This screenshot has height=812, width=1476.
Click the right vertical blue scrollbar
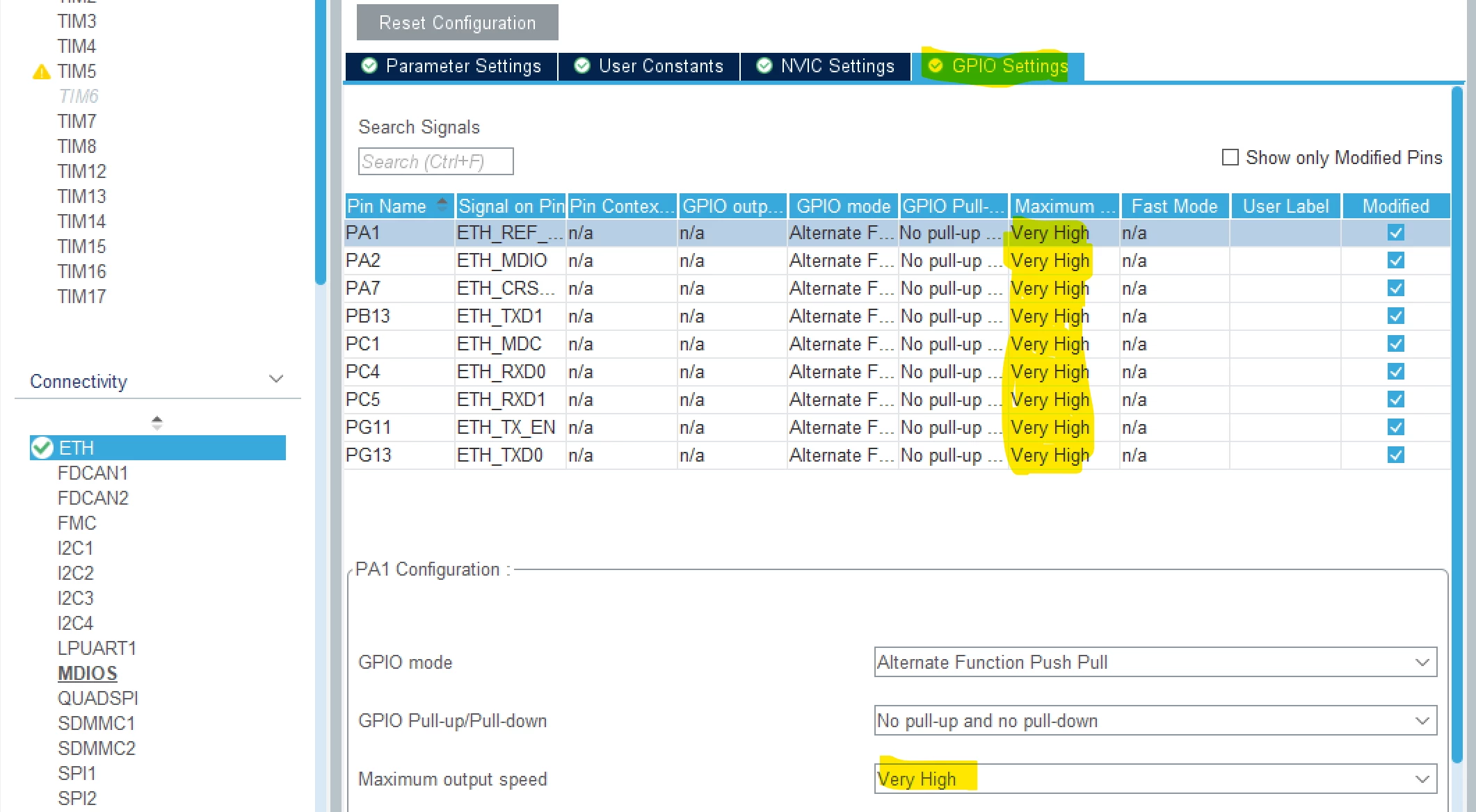click(x=1457, y=424)
